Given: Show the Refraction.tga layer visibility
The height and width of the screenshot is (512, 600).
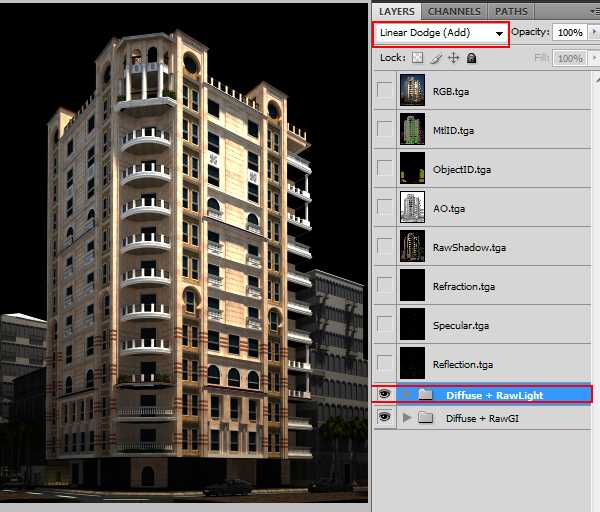Looking at the screenshot, I should (x=385, y=285).
